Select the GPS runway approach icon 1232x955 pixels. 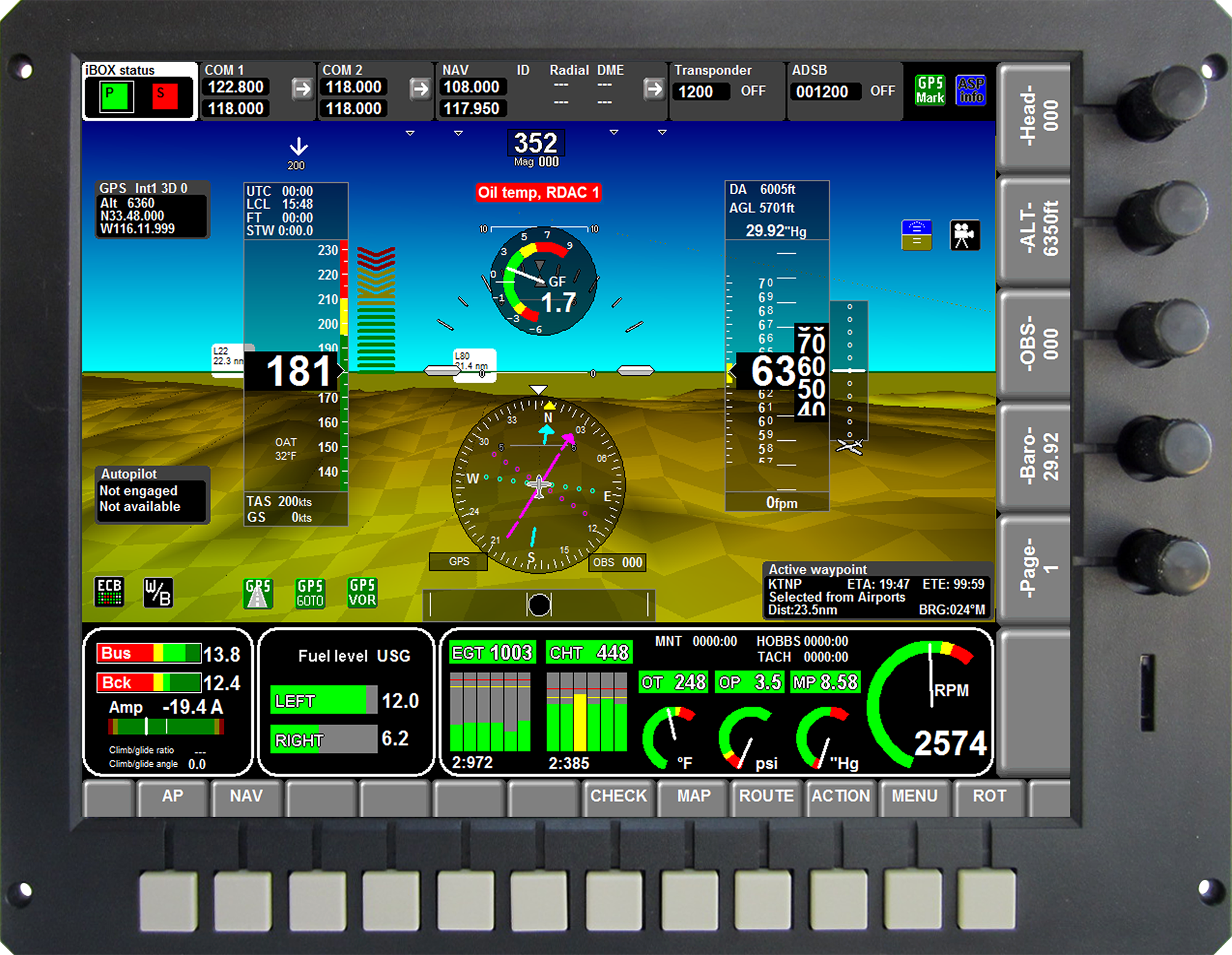tap(258, 593)
